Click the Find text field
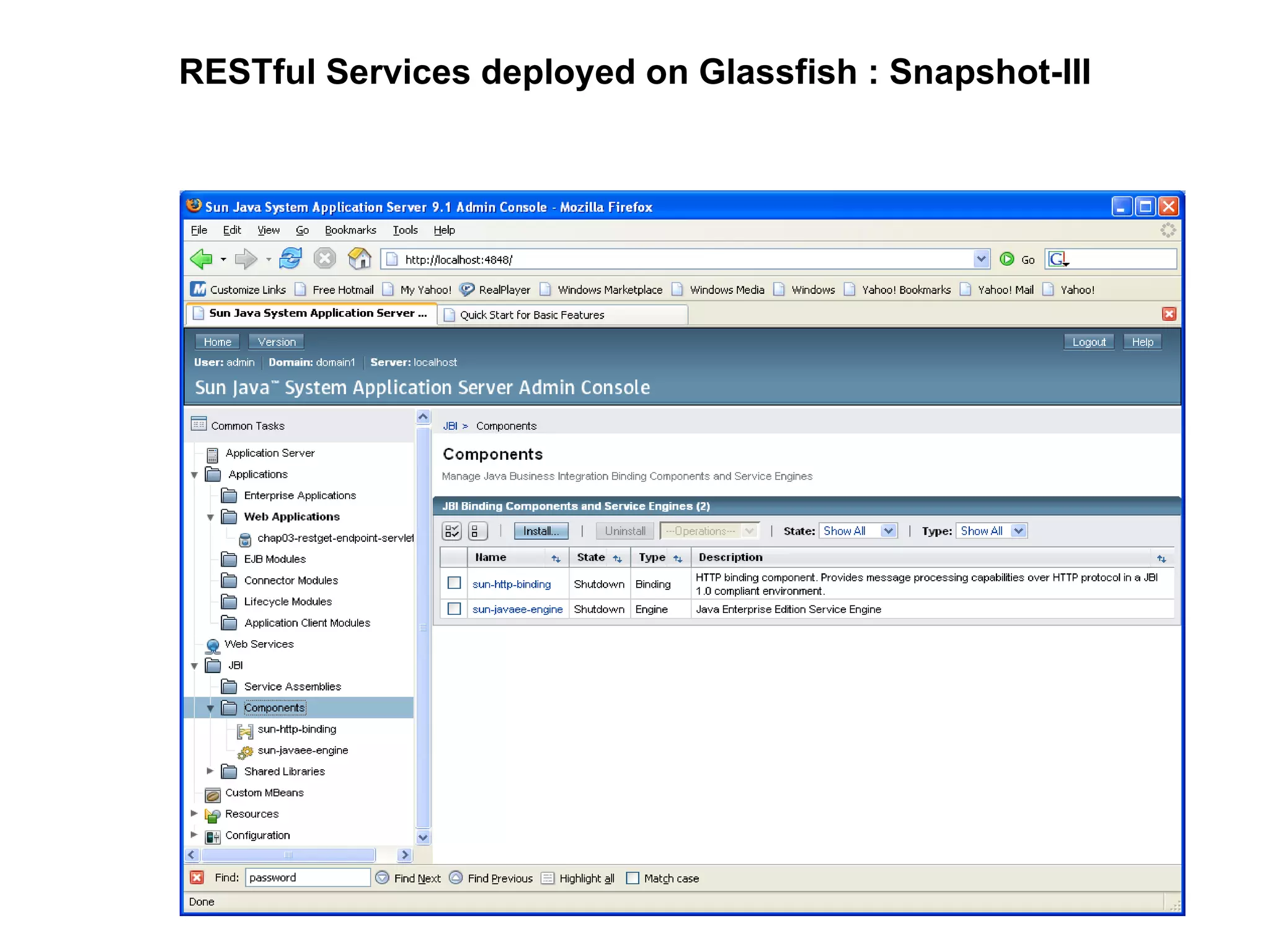The image size is (1270, 952). pyautogui.click(x=308, y=877)
